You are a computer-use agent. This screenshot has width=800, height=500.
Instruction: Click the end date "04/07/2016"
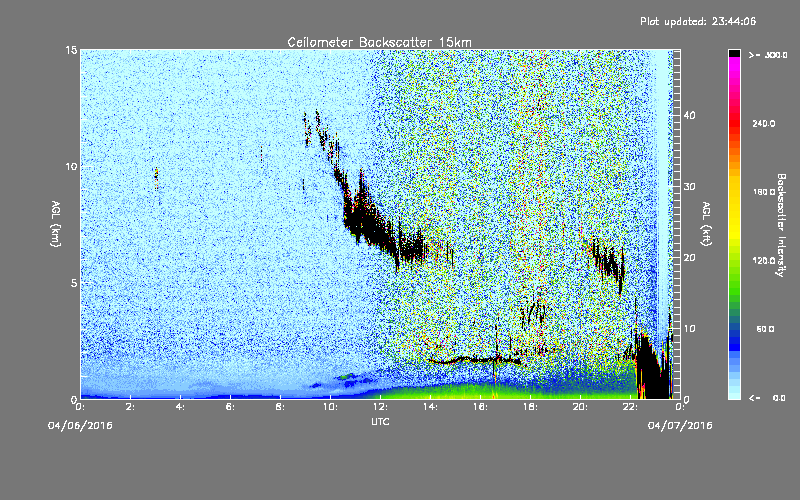(680, 426)
